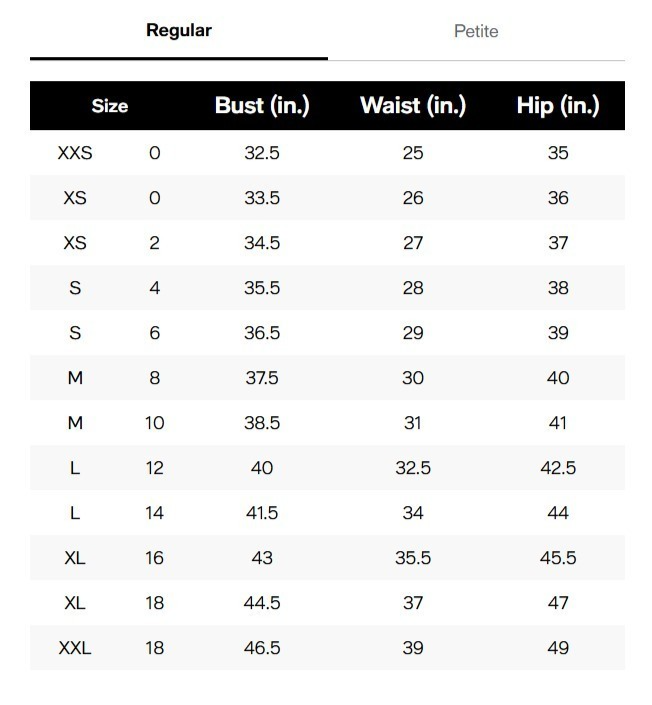This screenshot has width=652, height=705.
Task: Click the Waist (in.) column header
Action: click(413, 106)
